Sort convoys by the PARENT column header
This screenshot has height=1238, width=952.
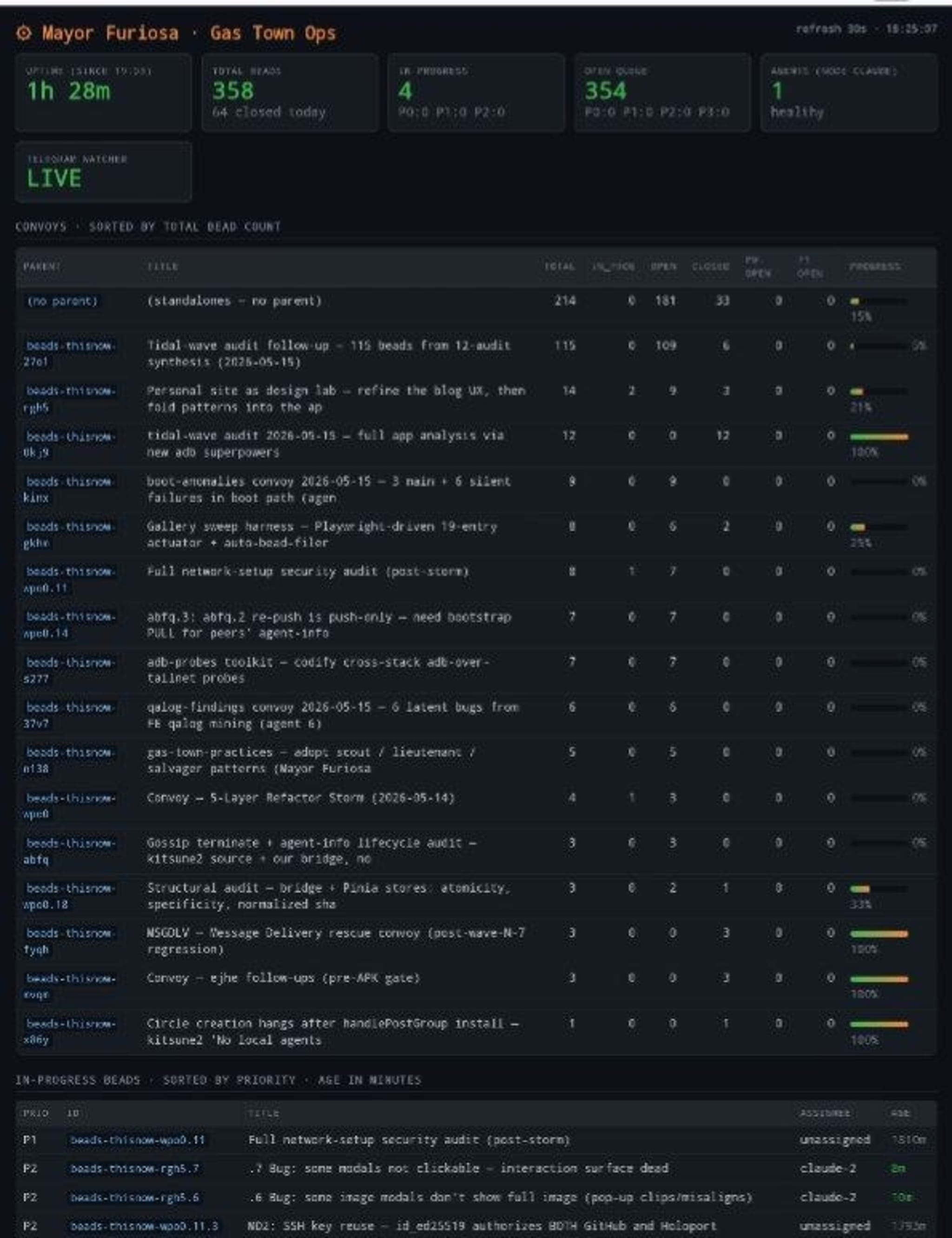point(42,266)
